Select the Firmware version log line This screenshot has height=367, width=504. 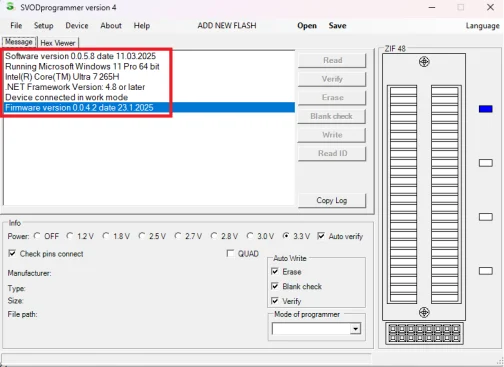pos(149,107)
